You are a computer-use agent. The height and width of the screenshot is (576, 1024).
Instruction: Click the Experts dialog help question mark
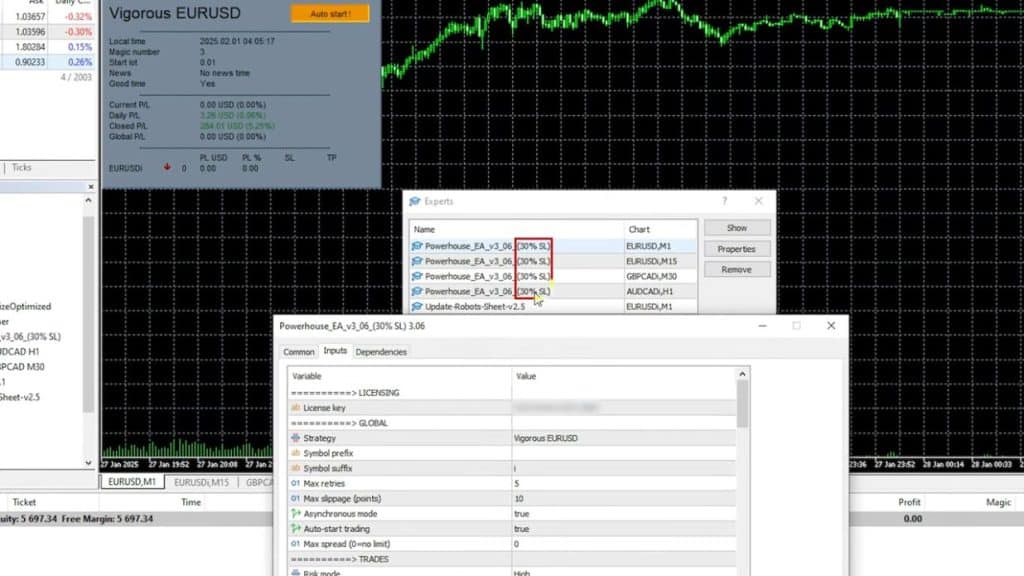coord(725,201)
